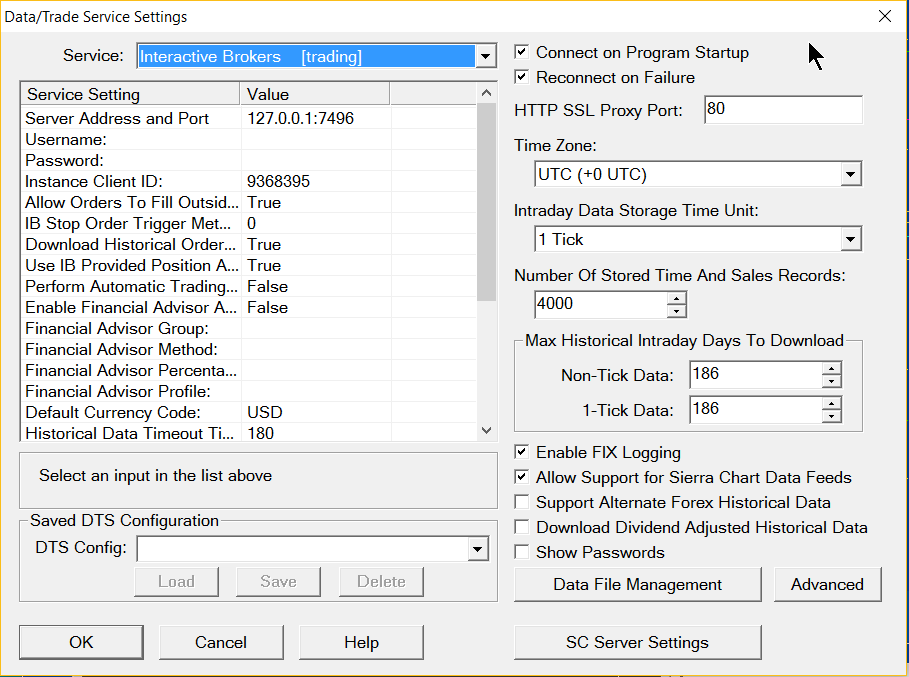
Task: Select IB Stop Order Trigger Met... row
Action: tap(249, 223)
